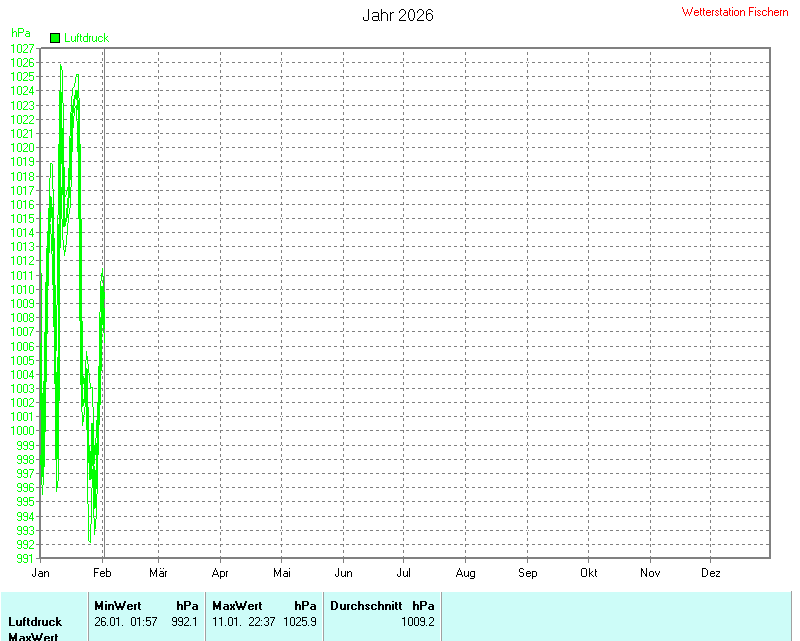Click the MinWert date 26.01. 01:57
This screenshot has height=641, width=800.
point(126,622)
